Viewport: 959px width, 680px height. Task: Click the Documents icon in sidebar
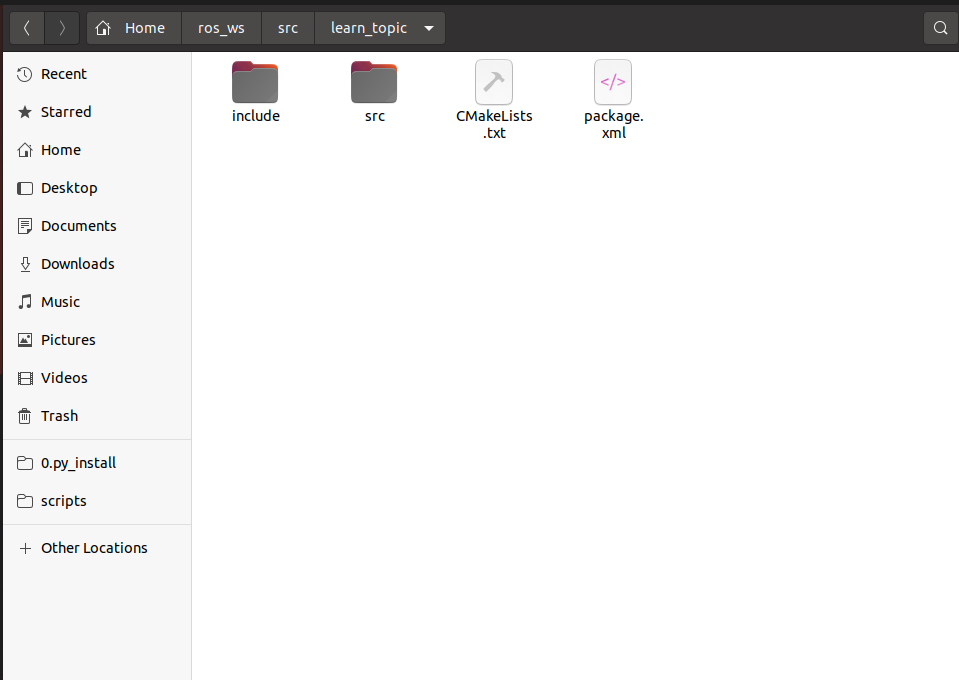(x=25, y=226)
